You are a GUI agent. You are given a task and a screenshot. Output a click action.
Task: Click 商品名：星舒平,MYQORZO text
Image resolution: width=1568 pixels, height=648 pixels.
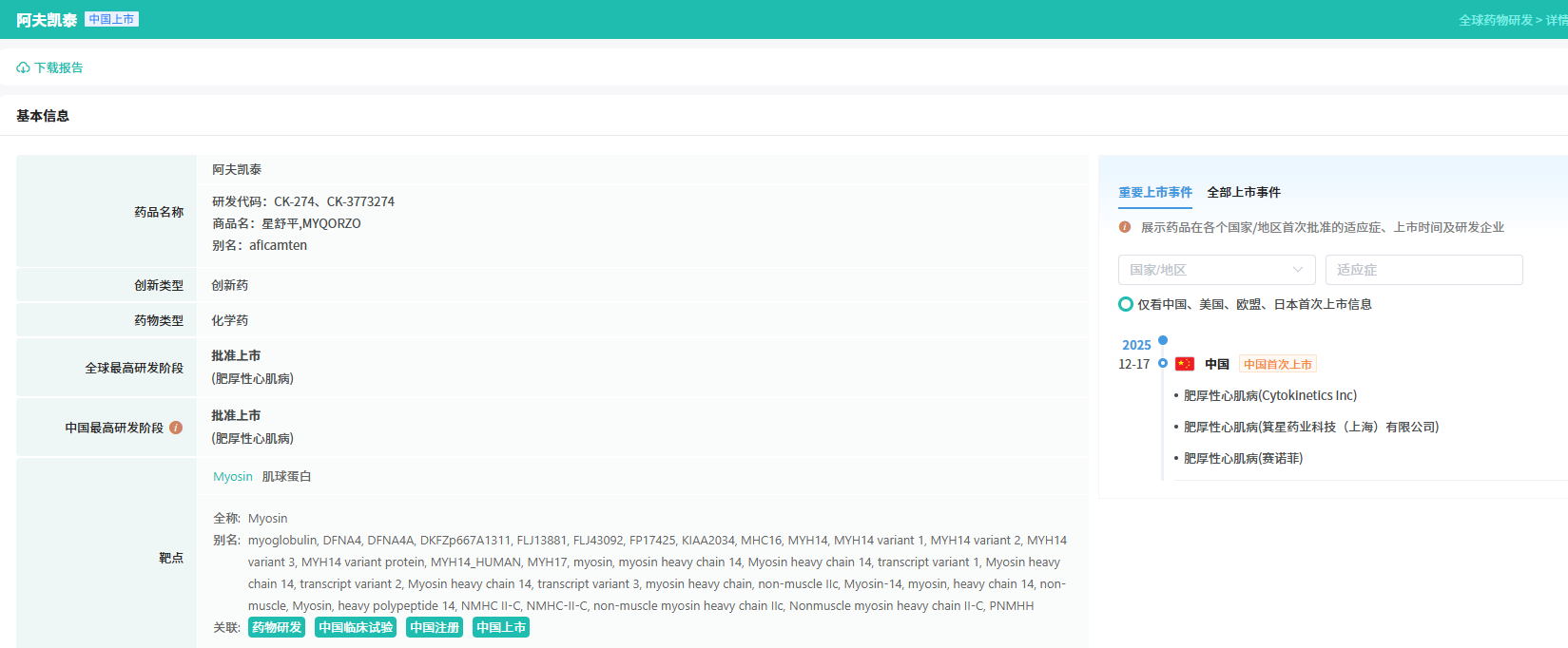click(x=286, y=223)
